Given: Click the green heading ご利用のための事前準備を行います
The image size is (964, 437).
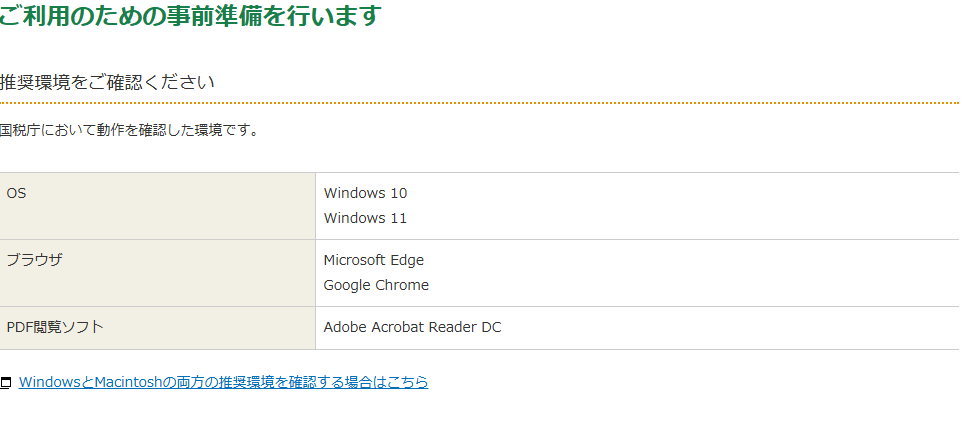Looking at the screenshot, I should [190, 16].
